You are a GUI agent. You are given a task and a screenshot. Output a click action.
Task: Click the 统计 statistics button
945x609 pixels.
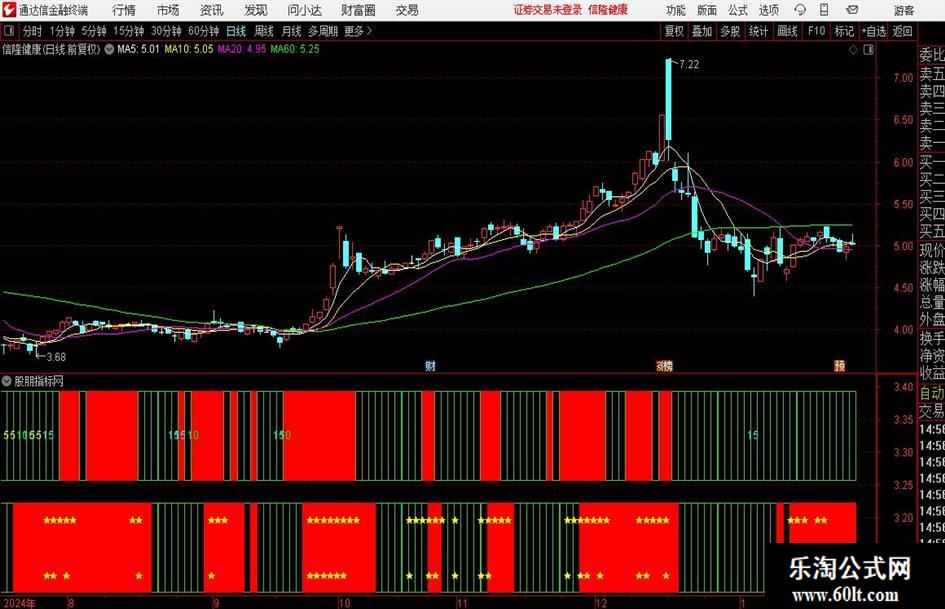coord(758,31)
